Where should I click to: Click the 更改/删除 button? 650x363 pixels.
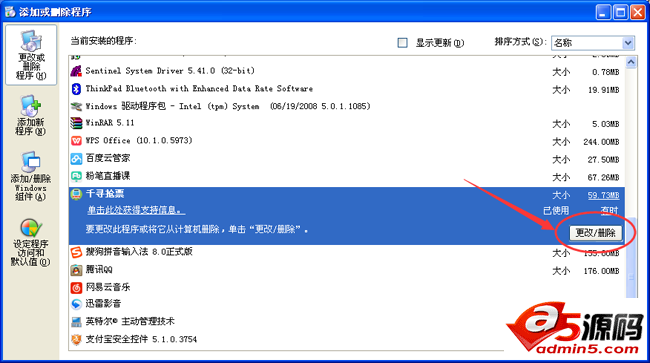tap(595, 233)
